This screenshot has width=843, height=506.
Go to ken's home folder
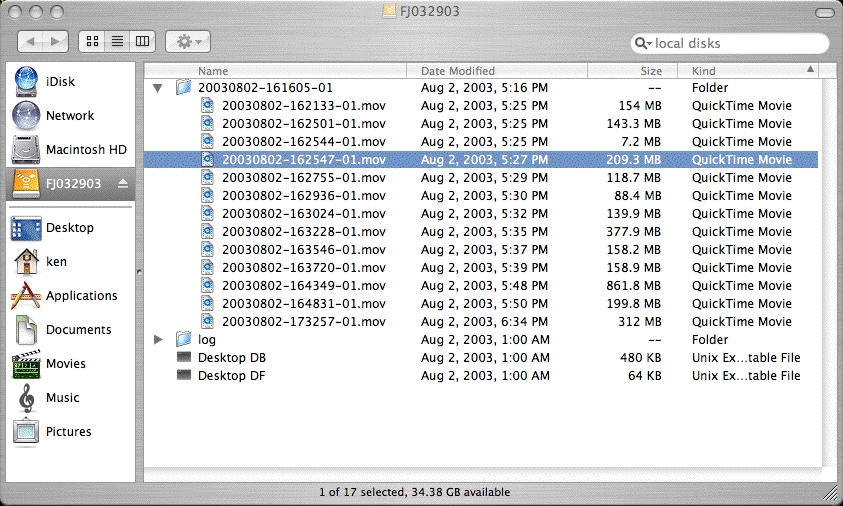(x=56, y=262)
